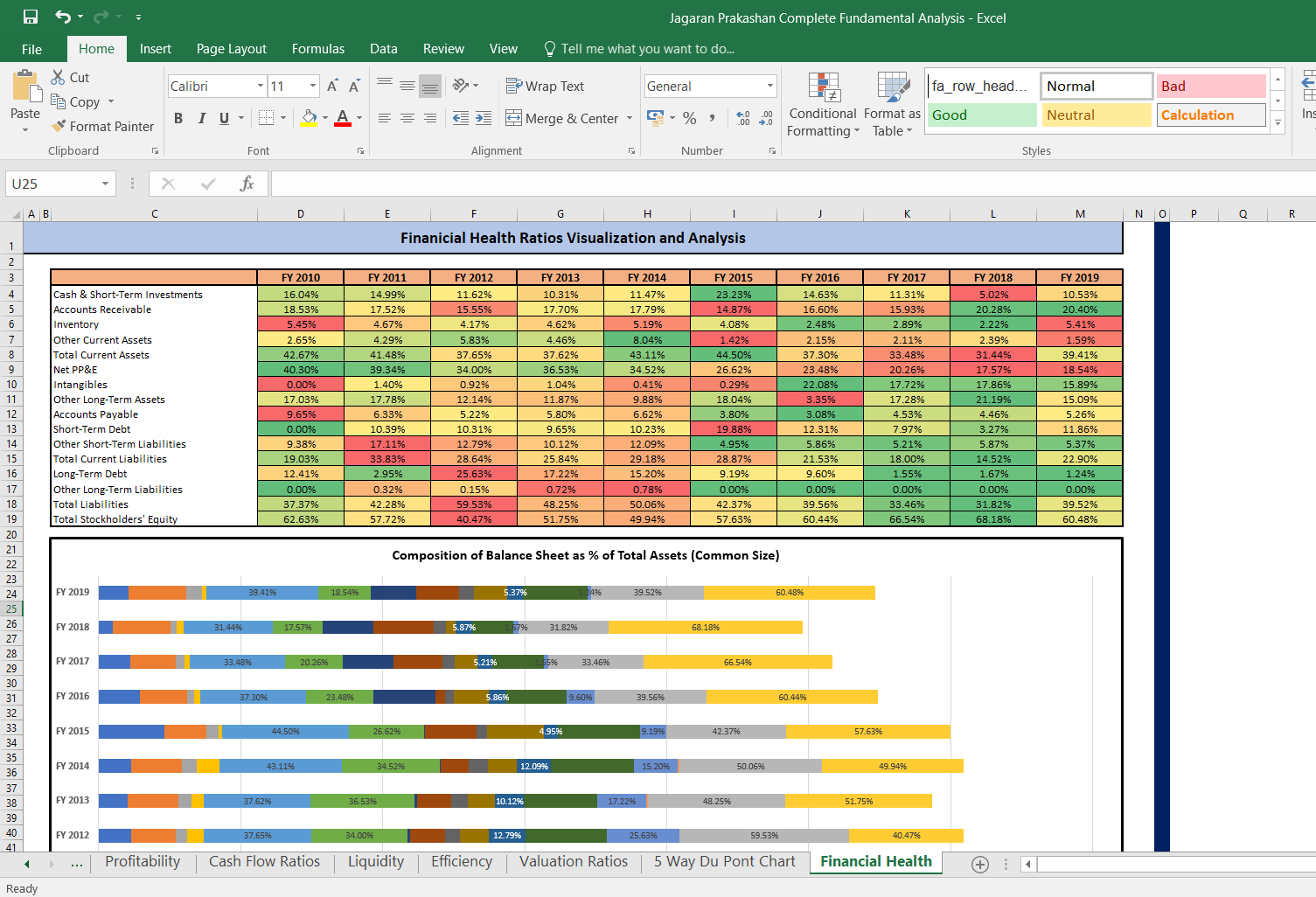Apply the yellow Fill Color bucket
1316x897 pixels.
point(309,118)
